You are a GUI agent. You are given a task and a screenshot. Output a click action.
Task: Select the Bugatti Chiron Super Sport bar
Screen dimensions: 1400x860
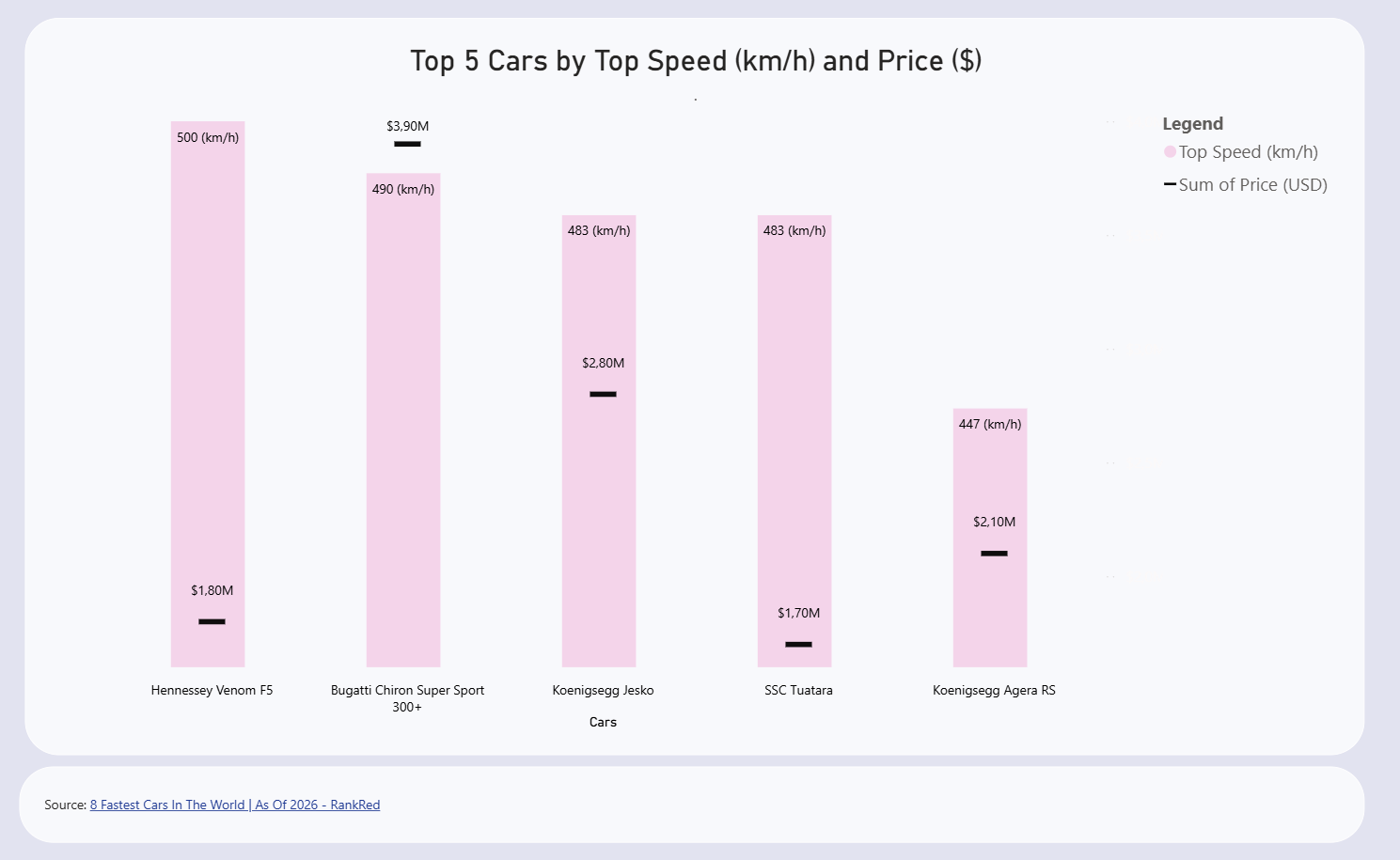(x=403, y=423)
